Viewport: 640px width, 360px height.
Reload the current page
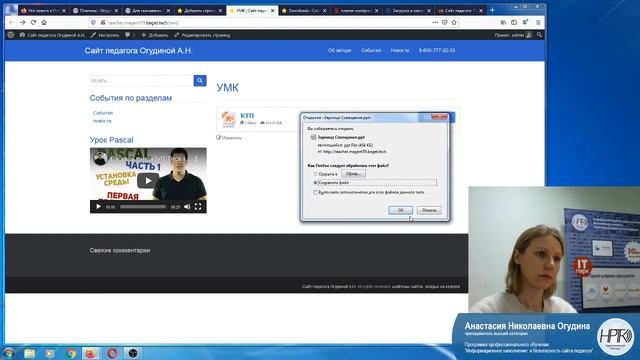click(x=33, y=22)
